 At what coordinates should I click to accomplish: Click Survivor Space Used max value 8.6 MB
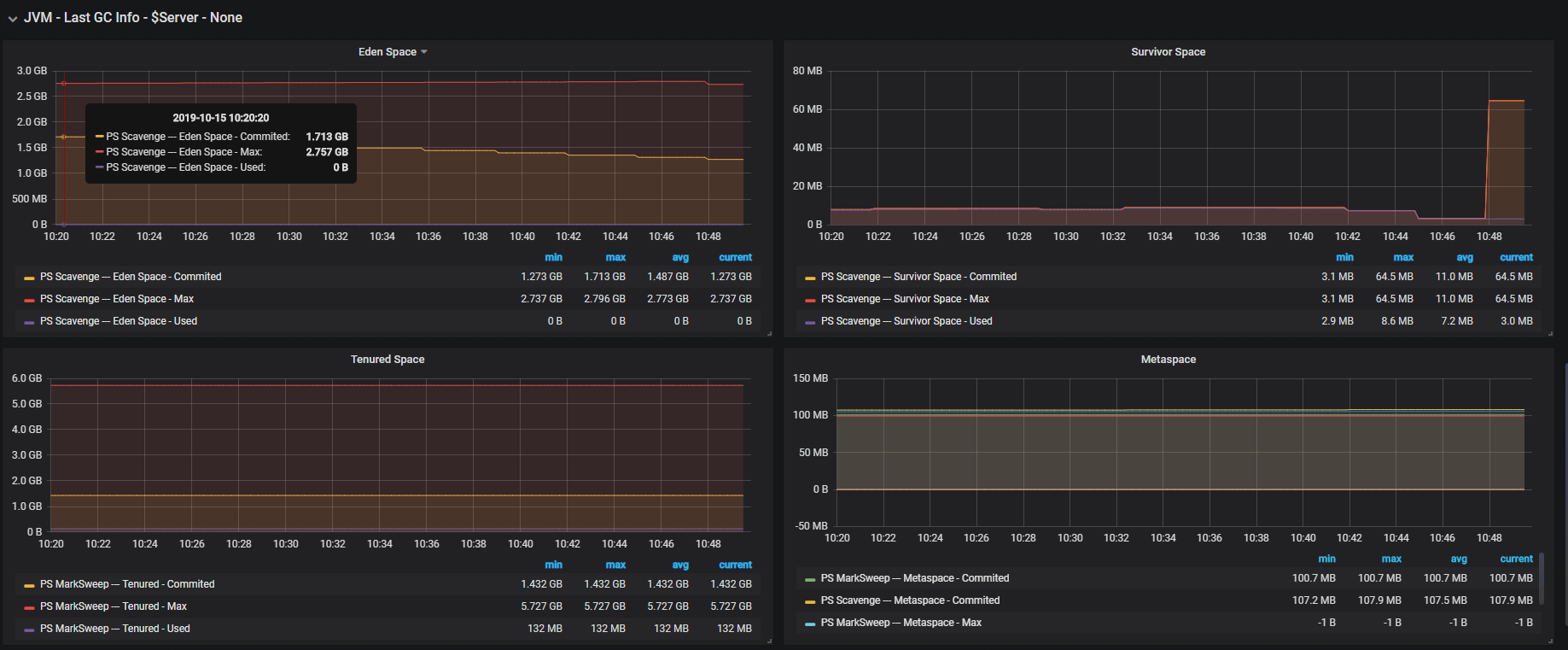click(1397, 321)
